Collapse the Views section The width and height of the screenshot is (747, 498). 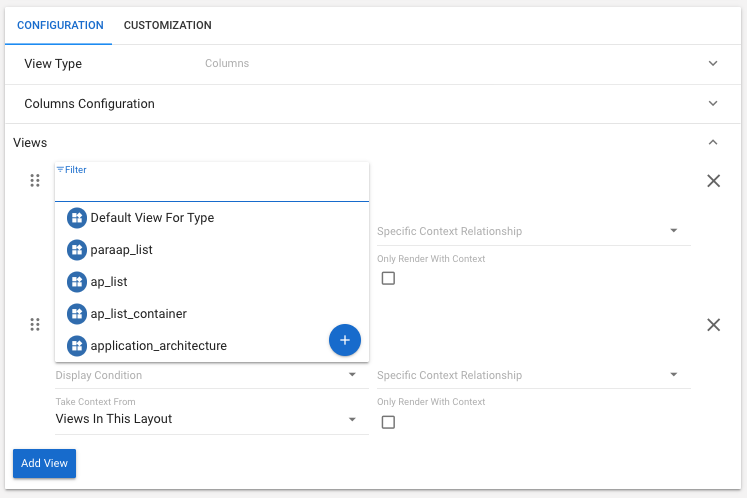tap(713, 143)
